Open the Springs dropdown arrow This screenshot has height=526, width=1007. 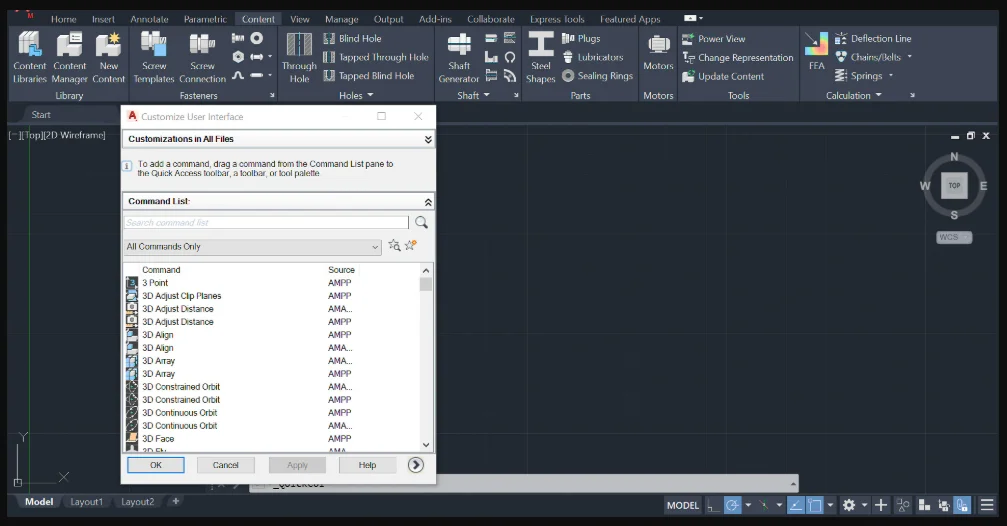891,76
